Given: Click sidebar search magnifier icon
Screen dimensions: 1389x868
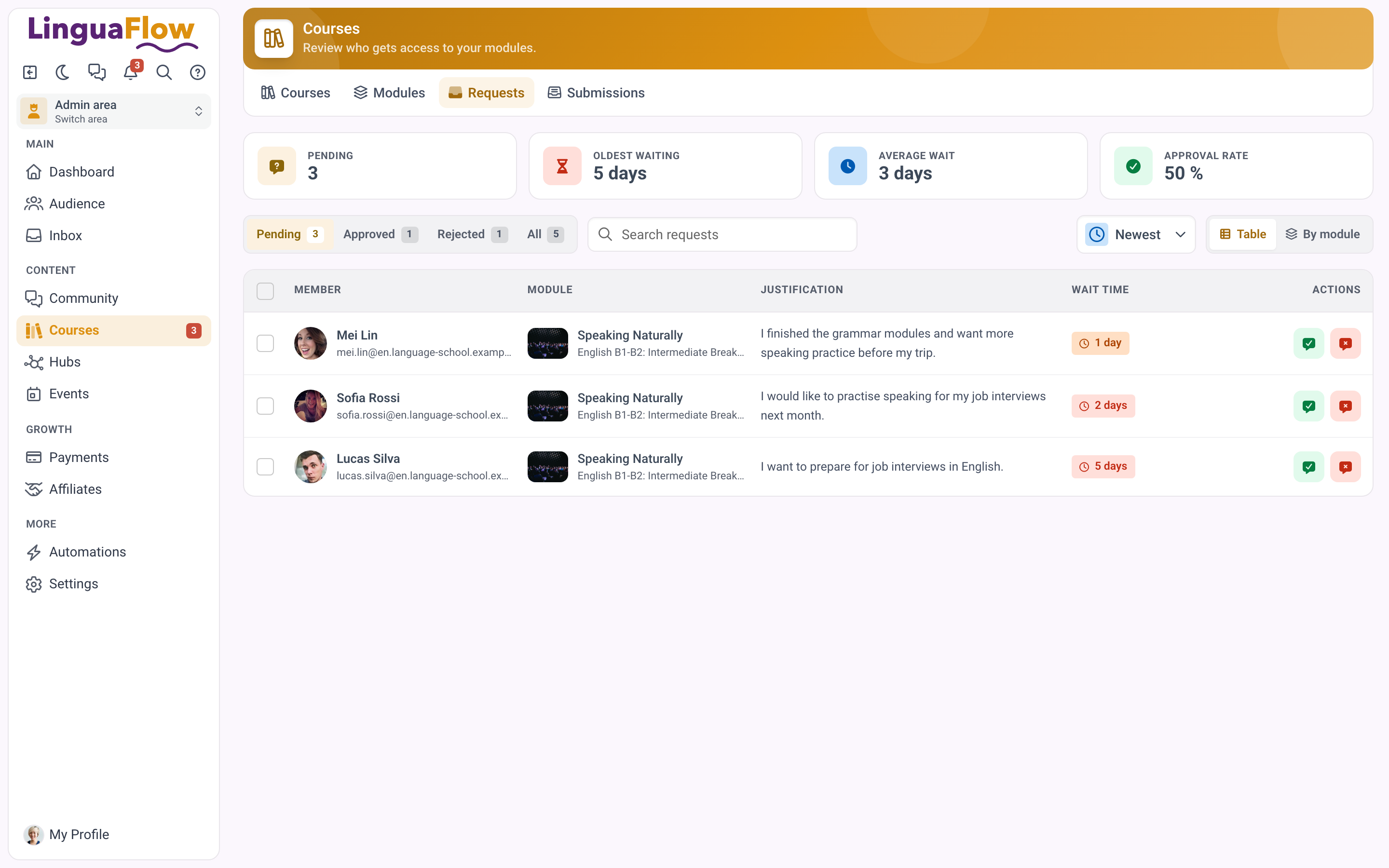Looking at the screenshot, I should [x=164, y=72].
